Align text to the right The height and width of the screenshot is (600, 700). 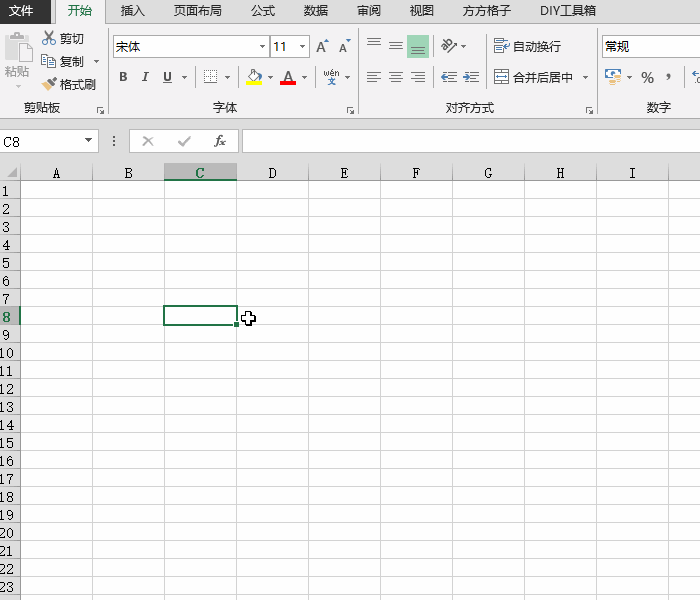pyautogui.click(x=418, y=77)
